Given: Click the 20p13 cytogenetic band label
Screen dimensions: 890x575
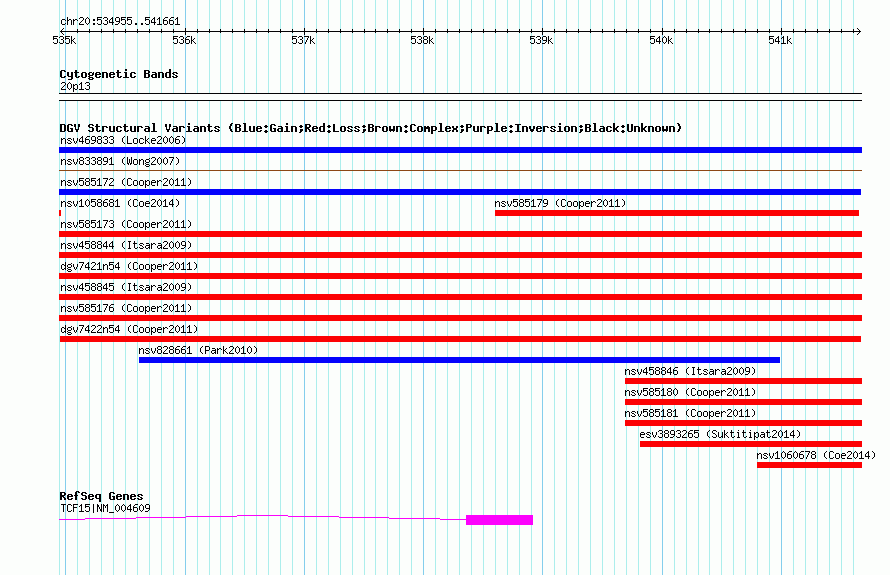Looking at the screenshot, I should coord(75,86).
